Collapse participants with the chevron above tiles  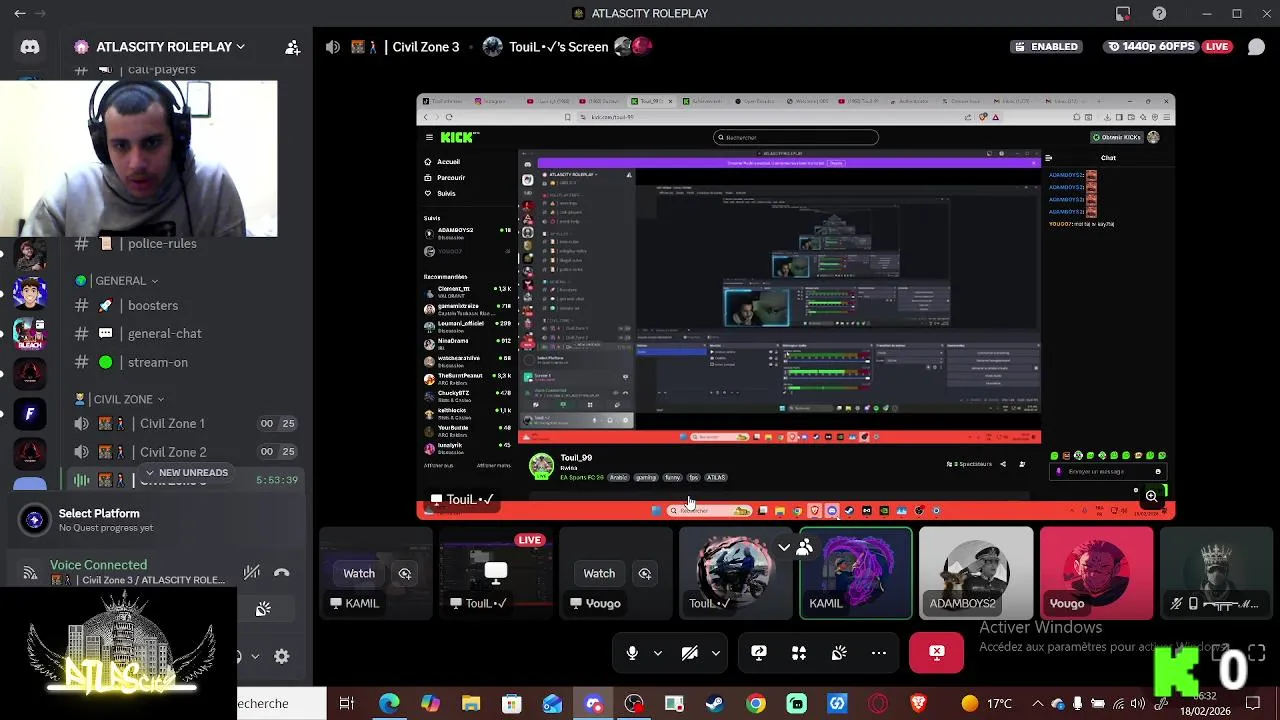point(784,547)
